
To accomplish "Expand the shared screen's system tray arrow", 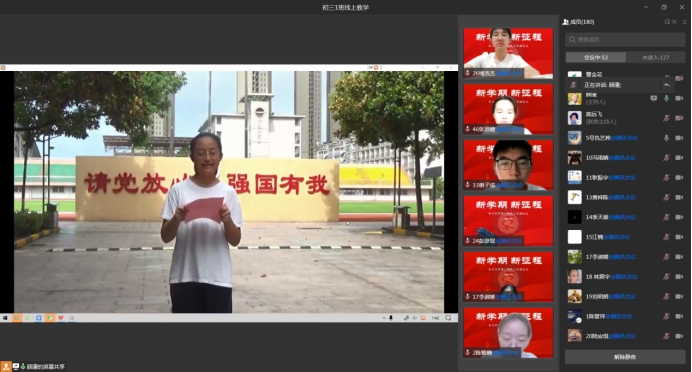I will coord(384,318).
